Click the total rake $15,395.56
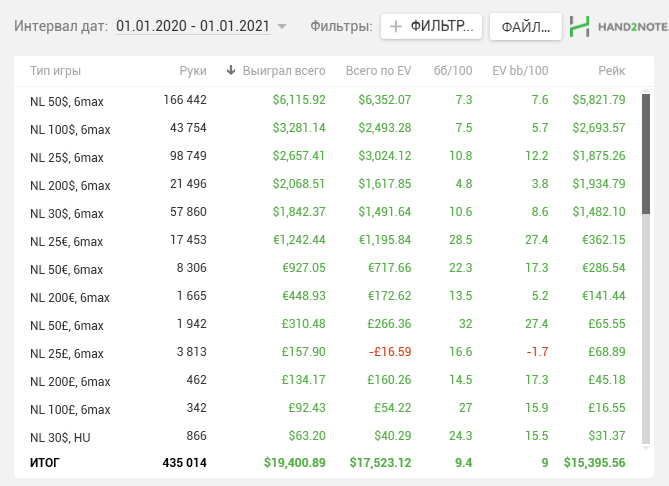Screen dimensions: 669x486 [x=594, y=463]
